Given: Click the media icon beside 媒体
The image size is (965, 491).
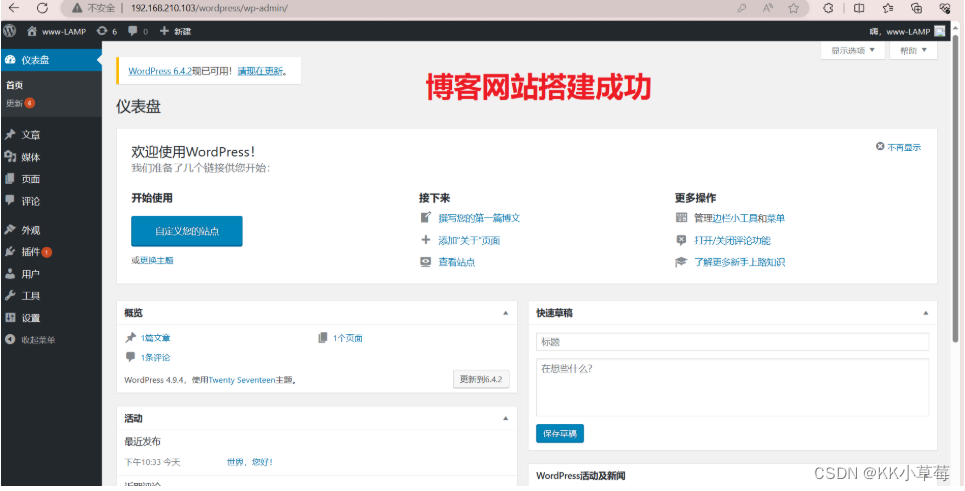Looking at the screenshot, I should [10, 157].
